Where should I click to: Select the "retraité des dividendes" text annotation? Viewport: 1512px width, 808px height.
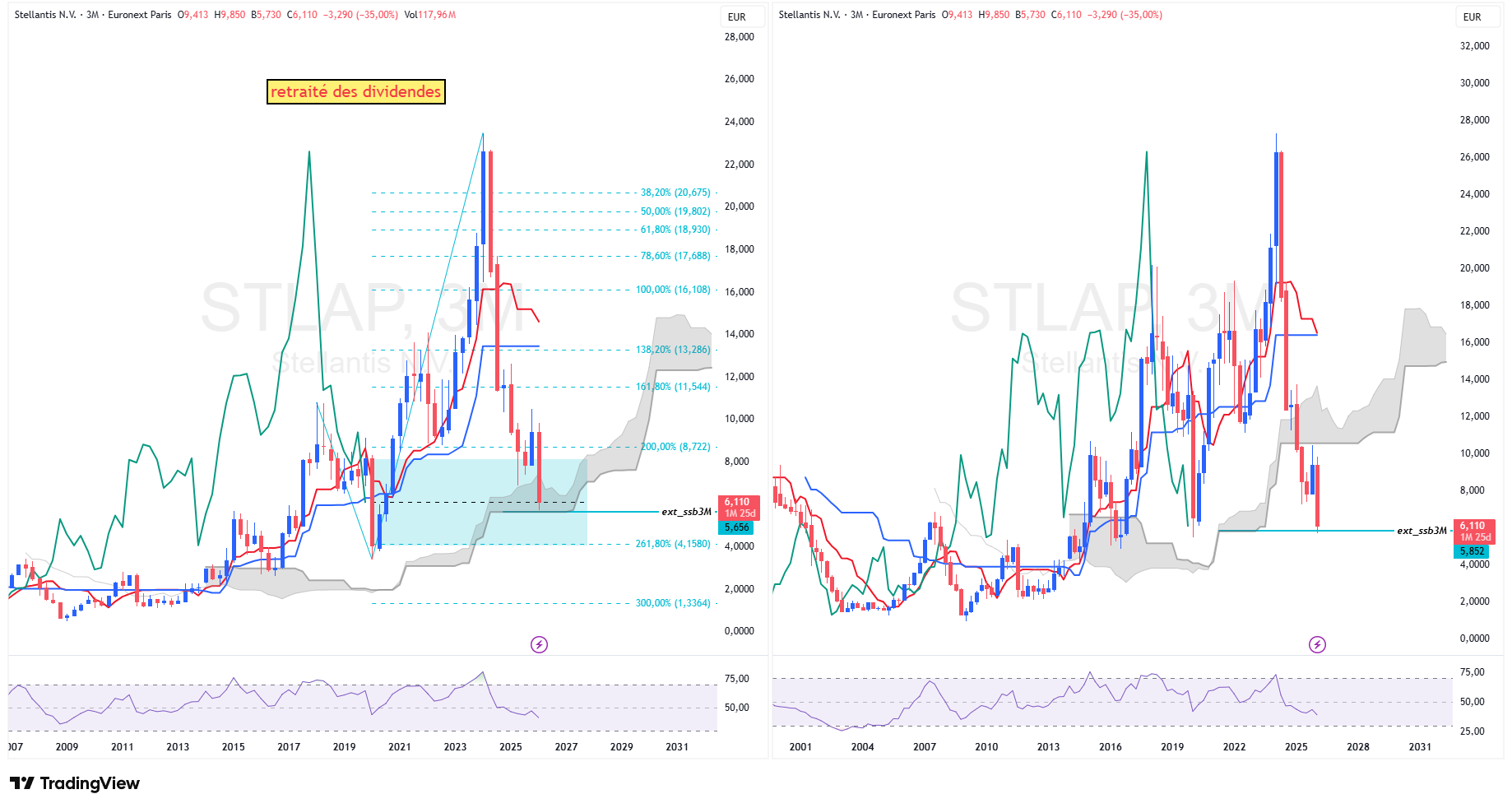point(355,91)
